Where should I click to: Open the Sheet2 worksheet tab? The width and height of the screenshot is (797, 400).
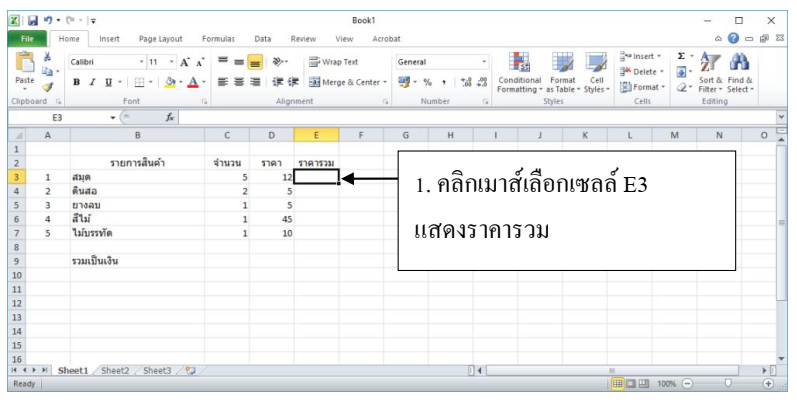click(114, 370)
